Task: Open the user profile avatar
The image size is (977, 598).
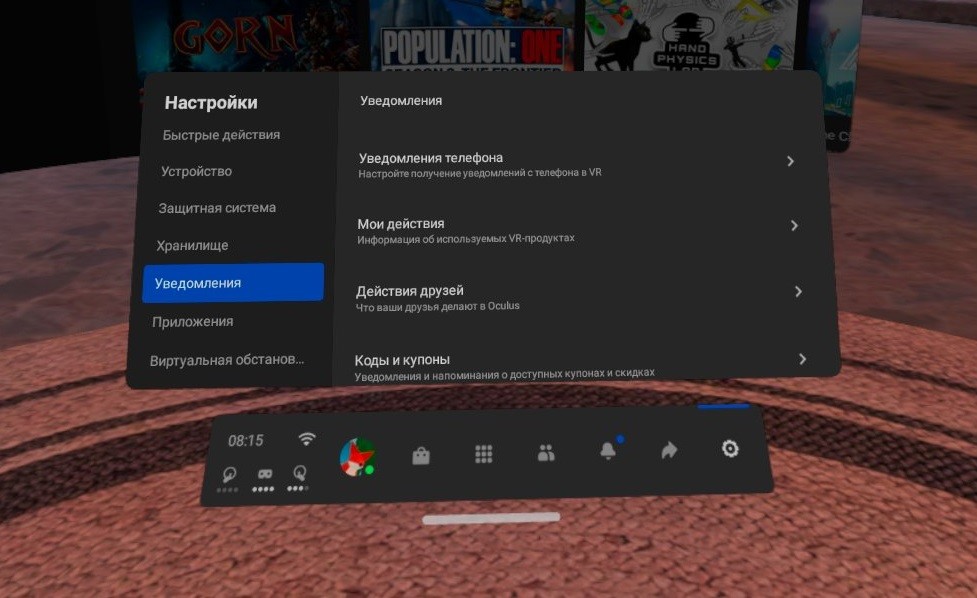Action: [357, 457]
